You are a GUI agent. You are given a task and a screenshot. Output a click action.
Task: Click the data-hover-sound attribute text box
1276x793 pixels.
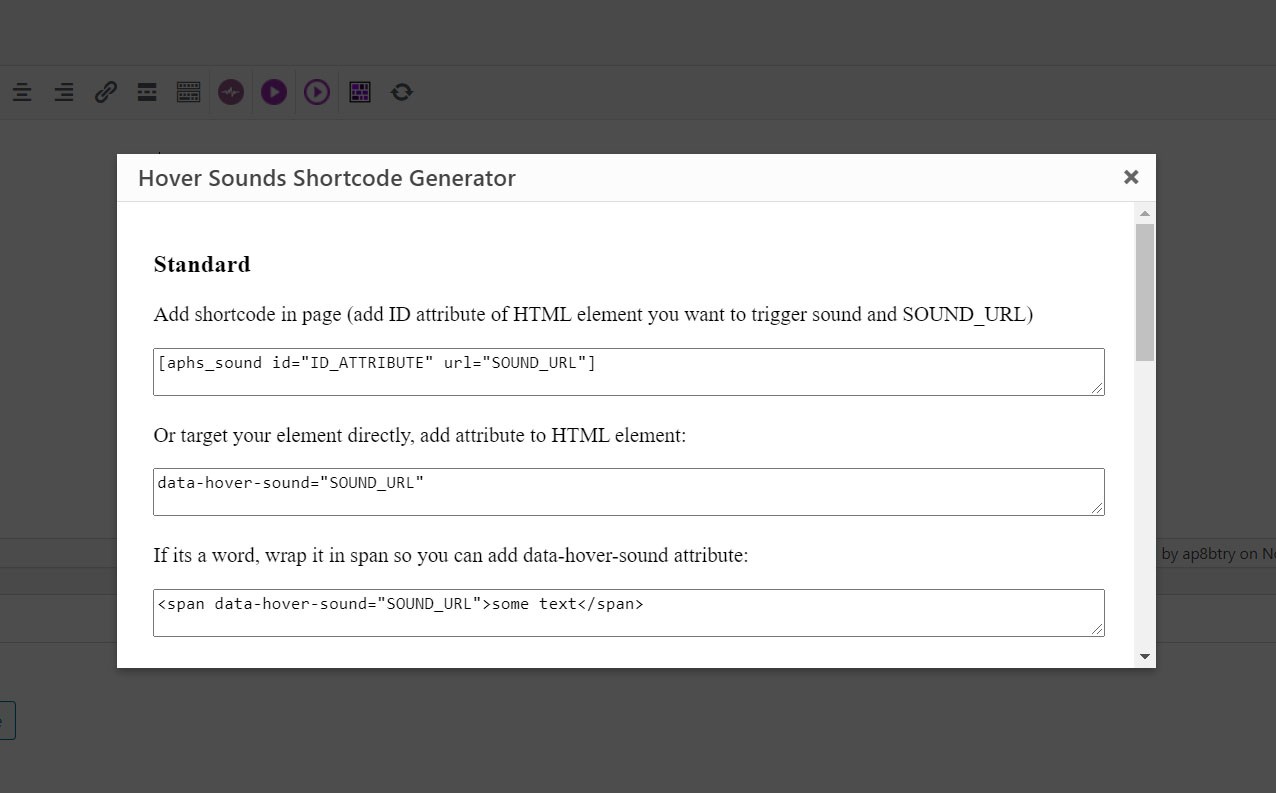[x=628, y=492]
